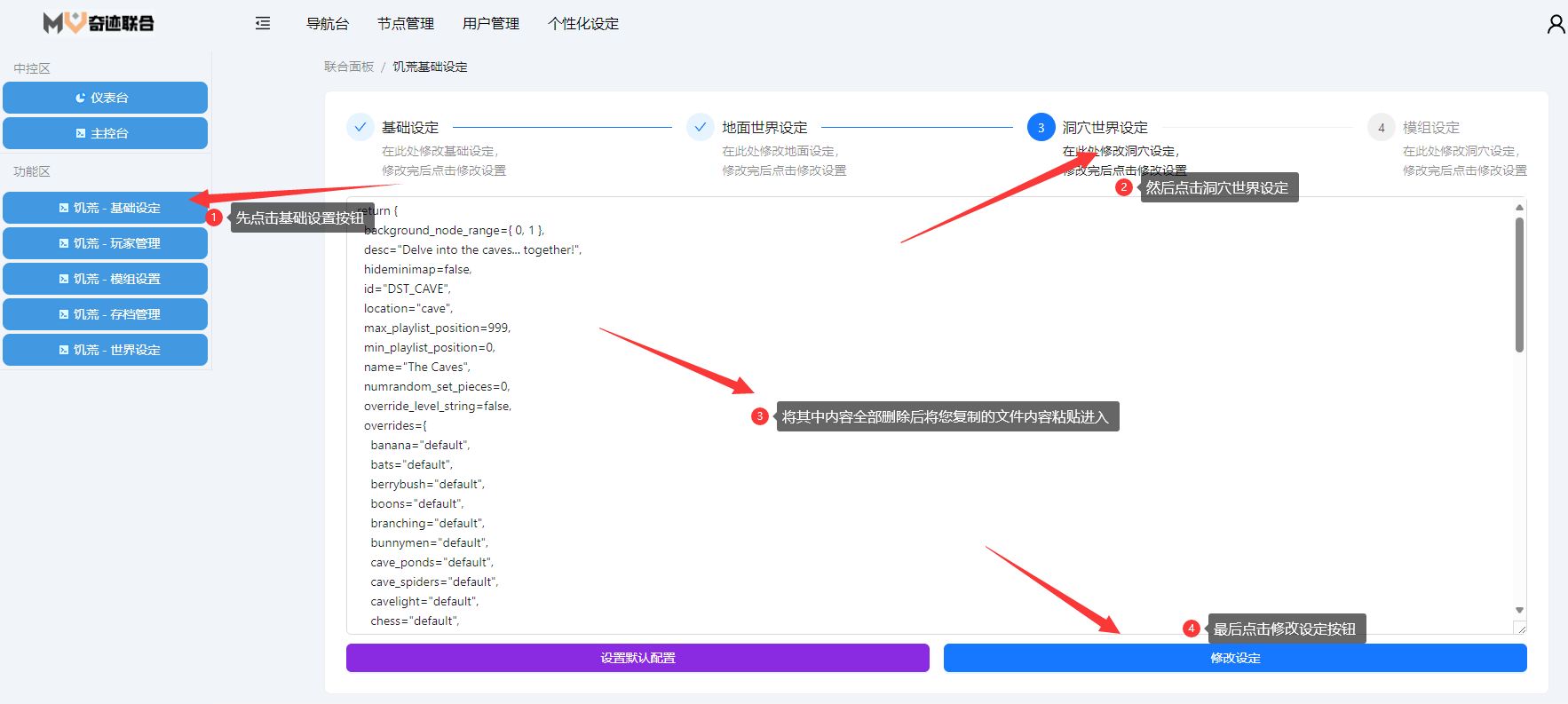Switch to the 模组设定 step title

pyautogui.click(x=1431, y=128)
